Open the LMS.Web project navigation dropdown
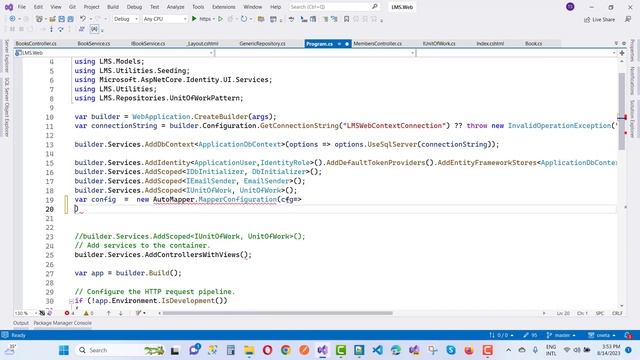The width and height of the screenshot is (640, 360). point(114,53)
